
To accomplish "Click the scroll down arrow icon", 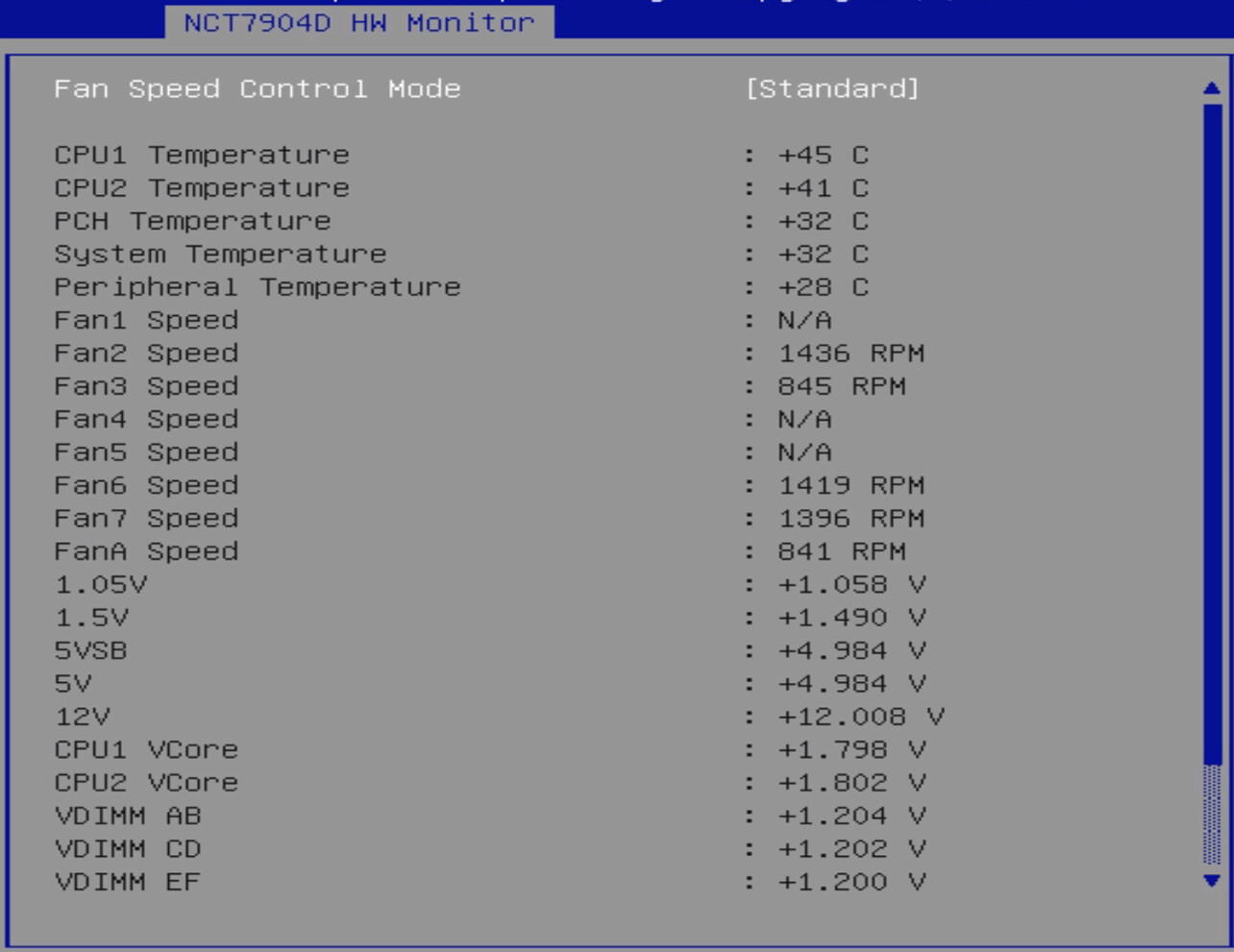I will pos(1211,880).
